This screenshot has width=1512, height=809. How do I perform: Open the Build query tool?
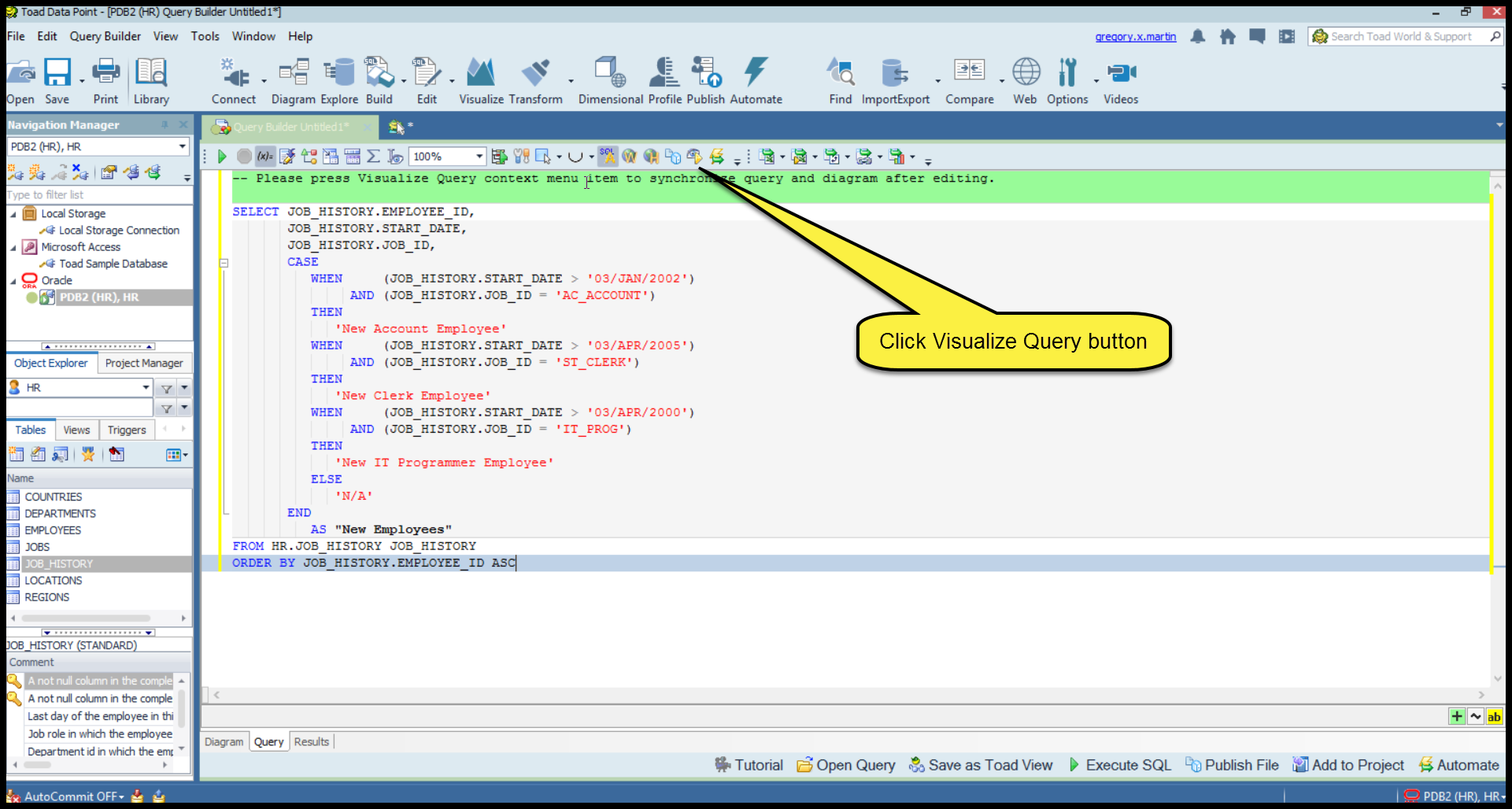pyautogui.click(x=379, y=81)
